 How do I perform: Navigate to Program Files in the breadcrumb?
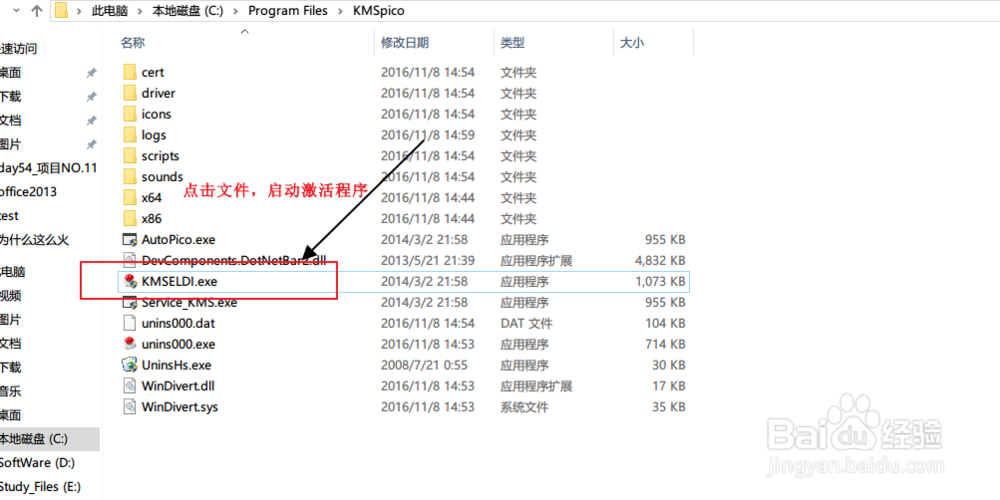288,11
